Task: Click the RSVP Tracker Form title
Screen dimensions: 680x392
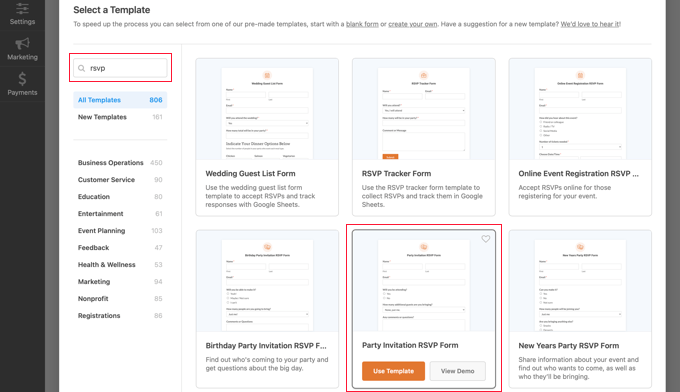Action: click(396, 173)
